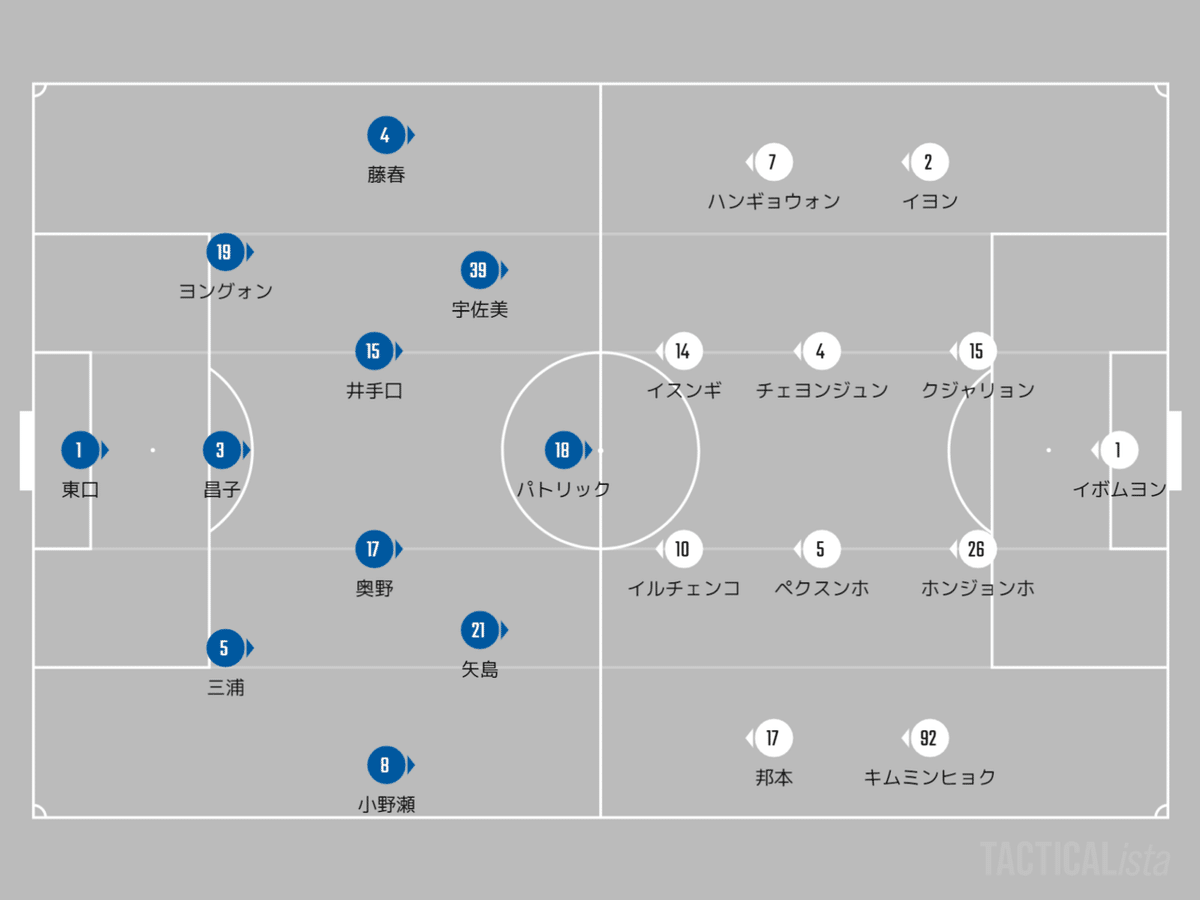Image resolution: width=1200 pixels, height=900 pixels.
Task: Click the TACTICALista watermark logo
Action: coord(1075,860)
